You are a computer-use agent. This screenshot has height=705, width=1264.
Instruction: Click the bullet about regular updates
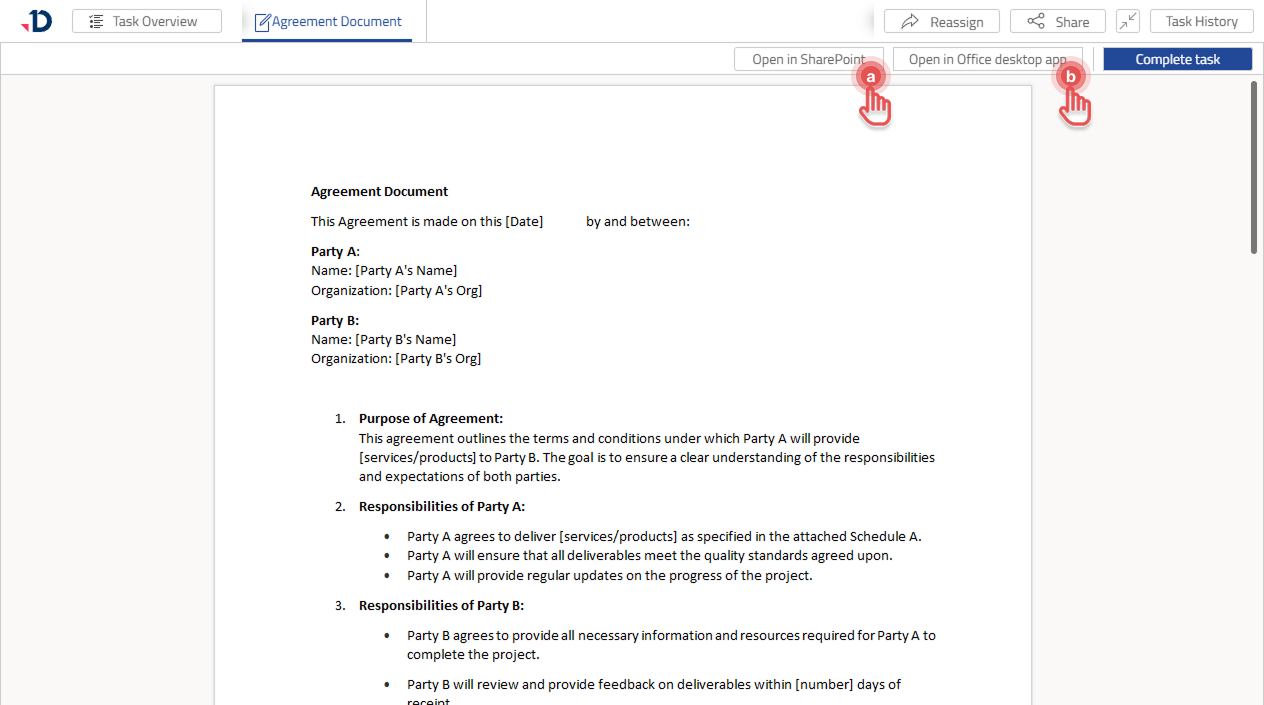(610, 575)
